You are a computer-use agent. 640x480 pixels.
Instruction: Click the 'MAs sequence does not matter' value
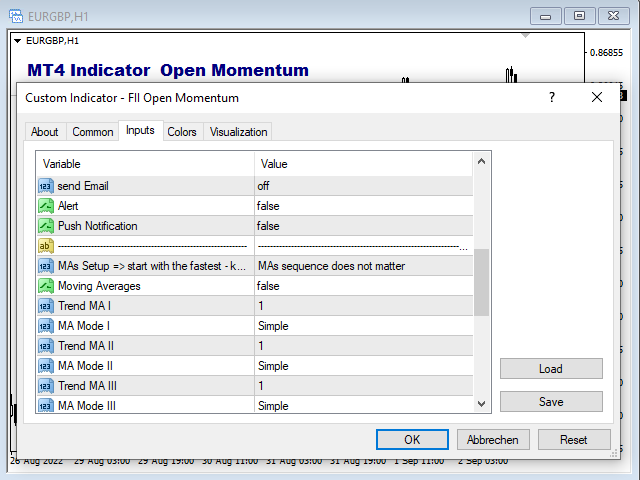click(x=331, y=266)
